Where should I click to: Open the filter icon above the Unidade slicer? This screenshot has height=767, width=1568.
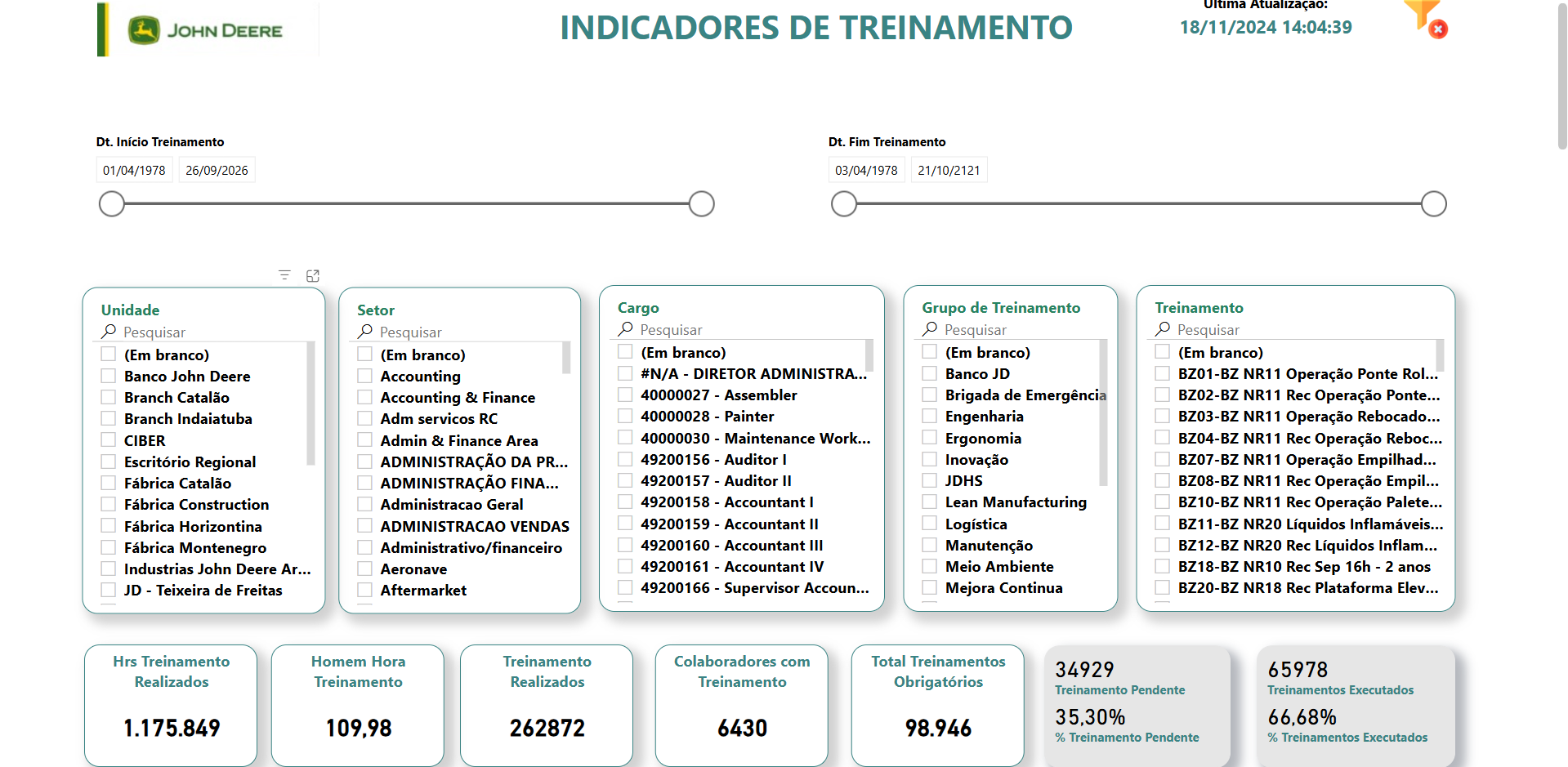click(x=284, y=275)
